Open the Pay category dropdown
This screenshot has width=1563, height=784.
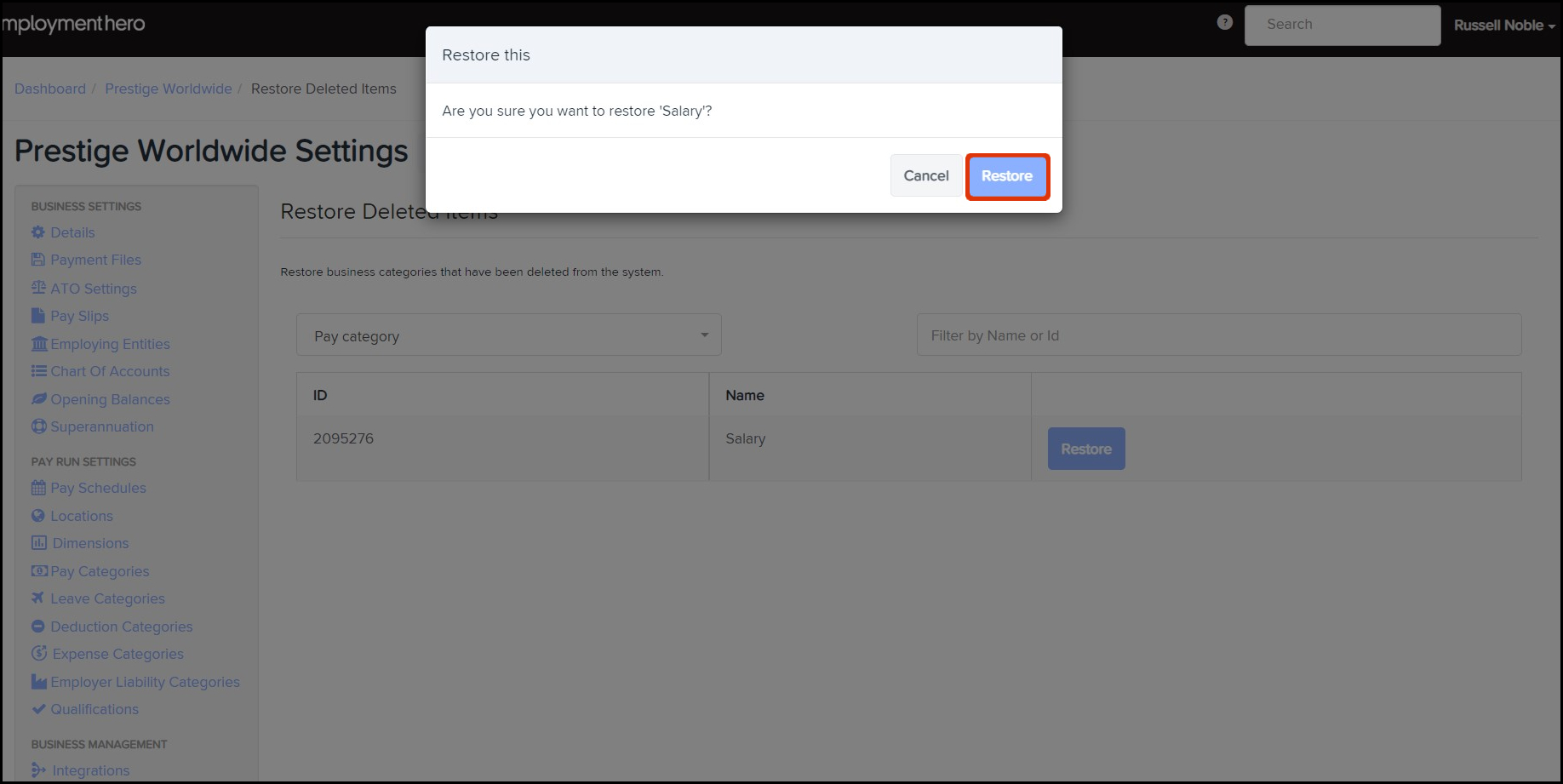point(508,335)
